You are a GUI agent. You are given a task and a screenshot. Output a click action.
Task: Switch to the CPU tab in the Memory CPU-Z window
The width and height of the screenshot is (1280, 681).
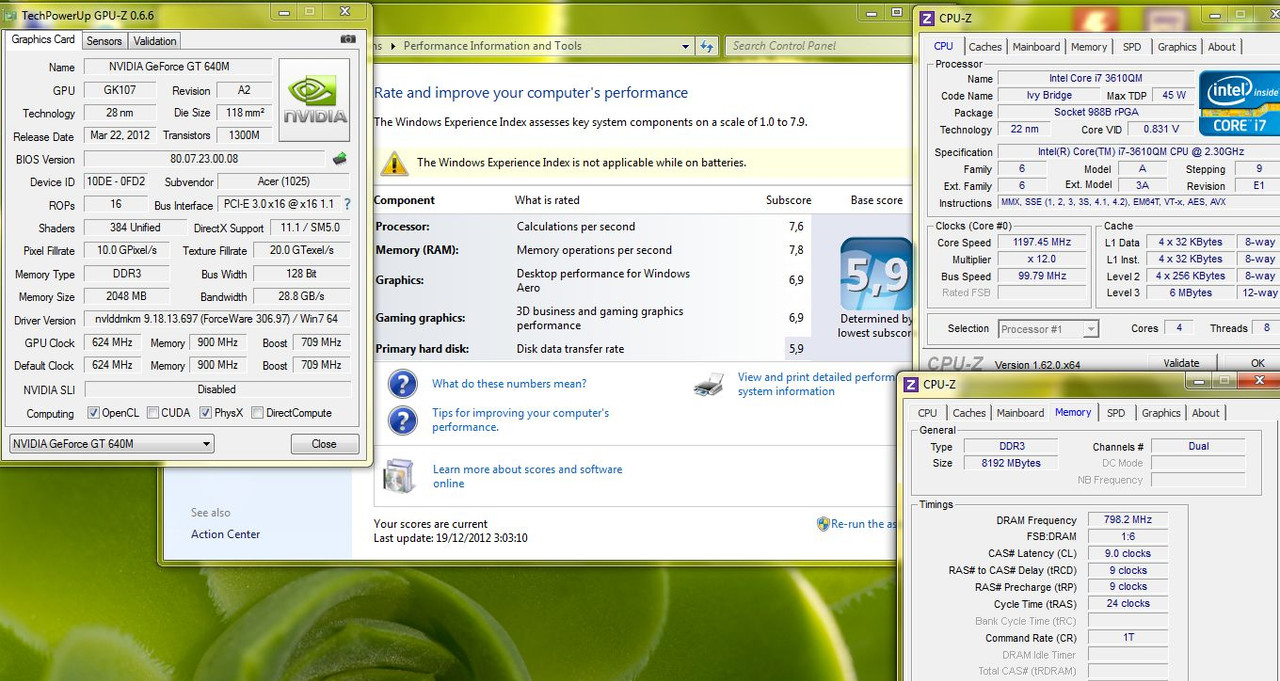928,413
